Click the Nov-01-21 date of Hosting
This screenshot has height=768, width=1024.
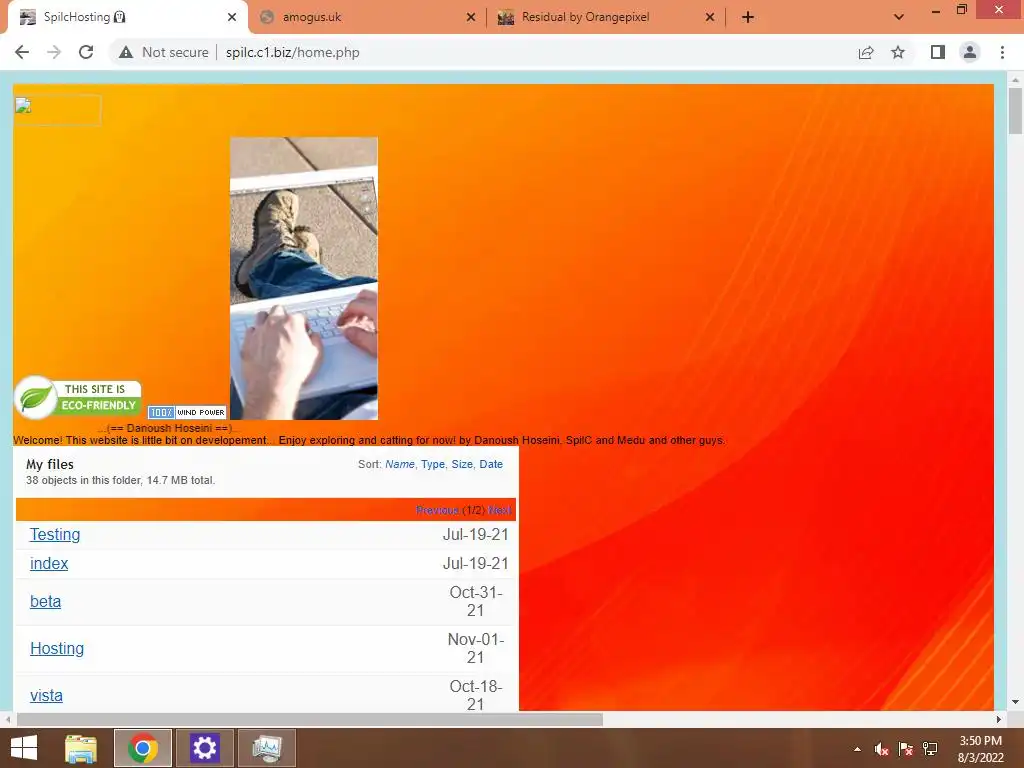[475, 648]
